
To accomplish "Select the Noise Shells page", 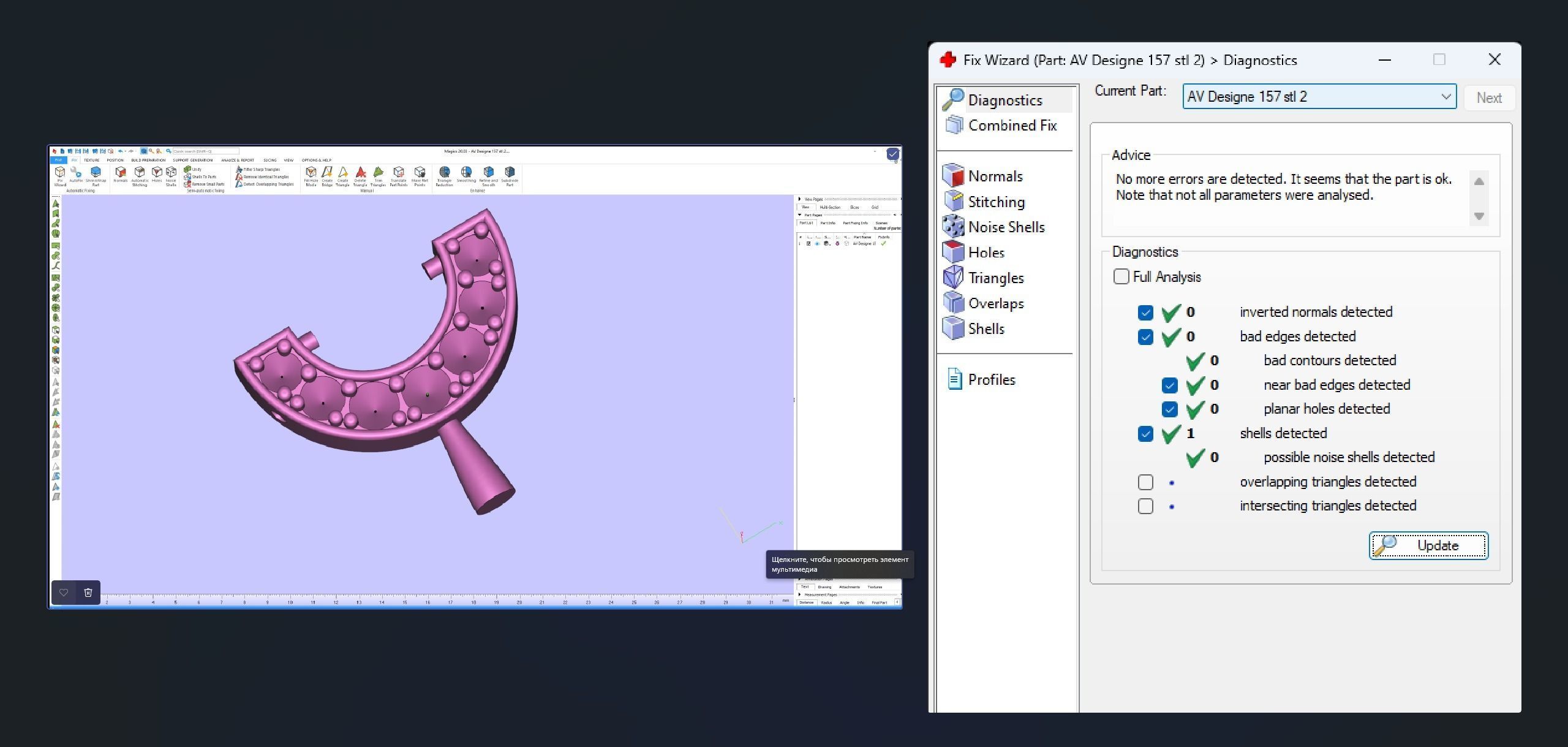I will [x=1005, y=227].
